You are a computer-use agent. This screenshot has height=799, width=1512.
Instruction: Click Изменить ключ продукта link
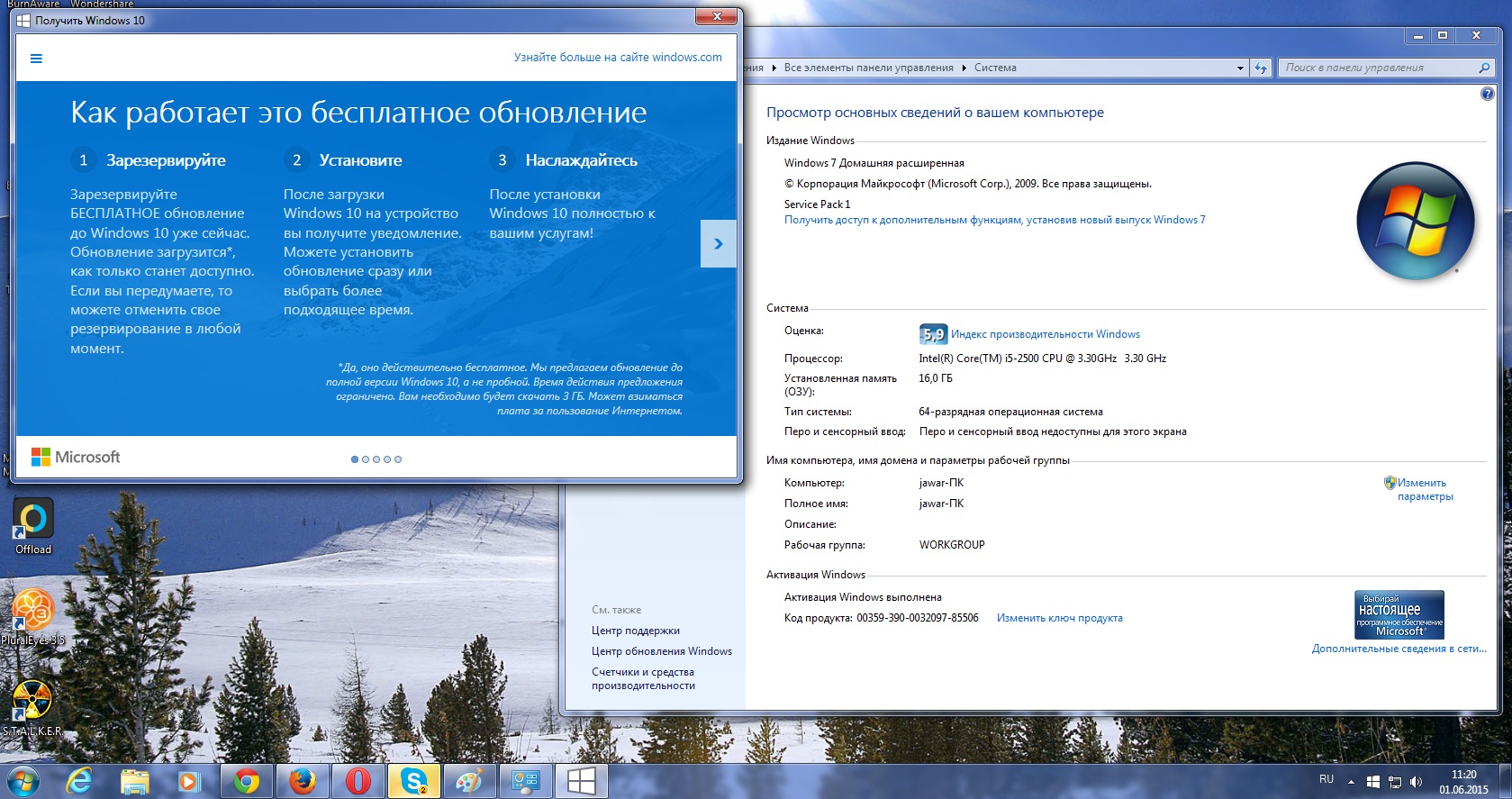pyautogui.click(x=1059, y=618)
